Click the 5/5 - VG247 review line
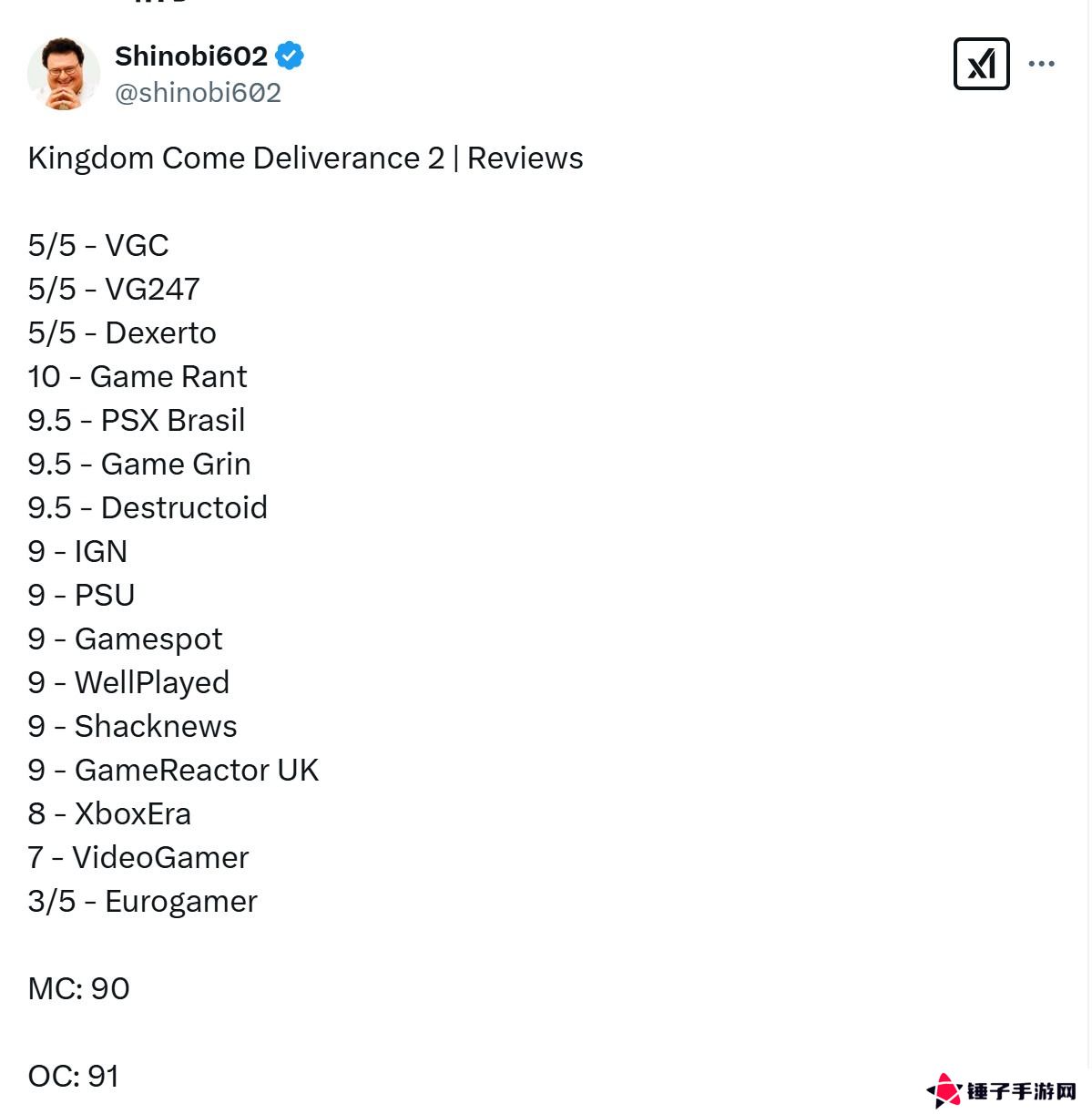Screen dimensions: 1092x1114 [114, 290]
